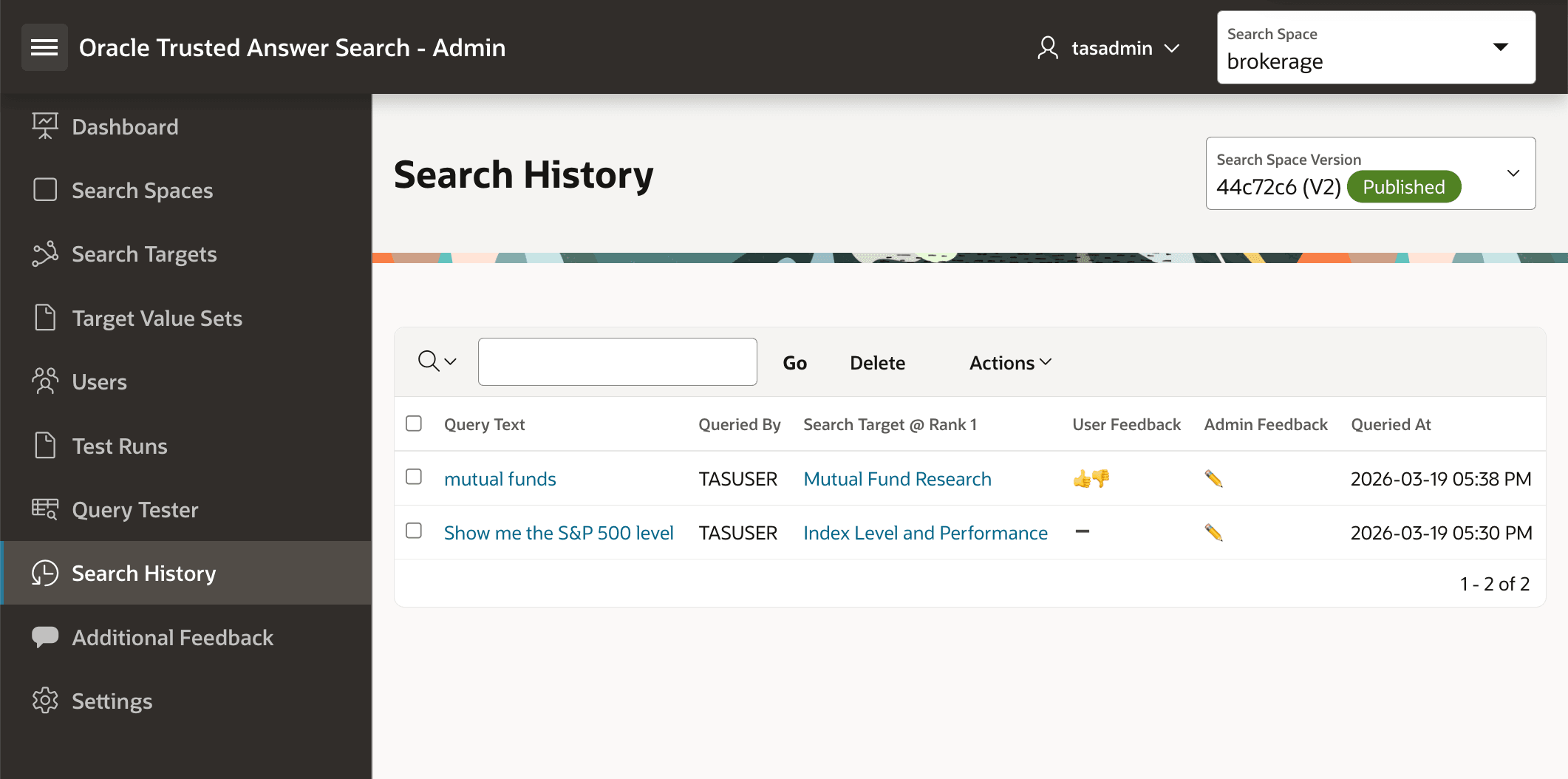Click the Target Value Sets document icon
Screen dimensions: 1568x779
coord(44,317)
